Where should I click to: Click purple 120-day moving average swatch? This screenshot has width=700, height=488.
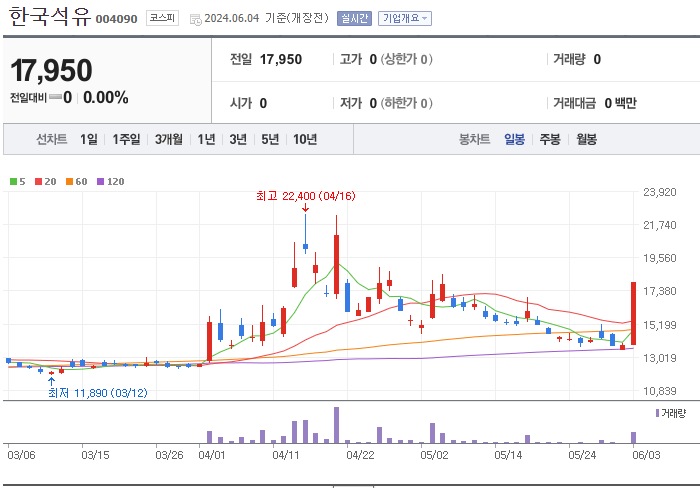click(x=100, y=181)
